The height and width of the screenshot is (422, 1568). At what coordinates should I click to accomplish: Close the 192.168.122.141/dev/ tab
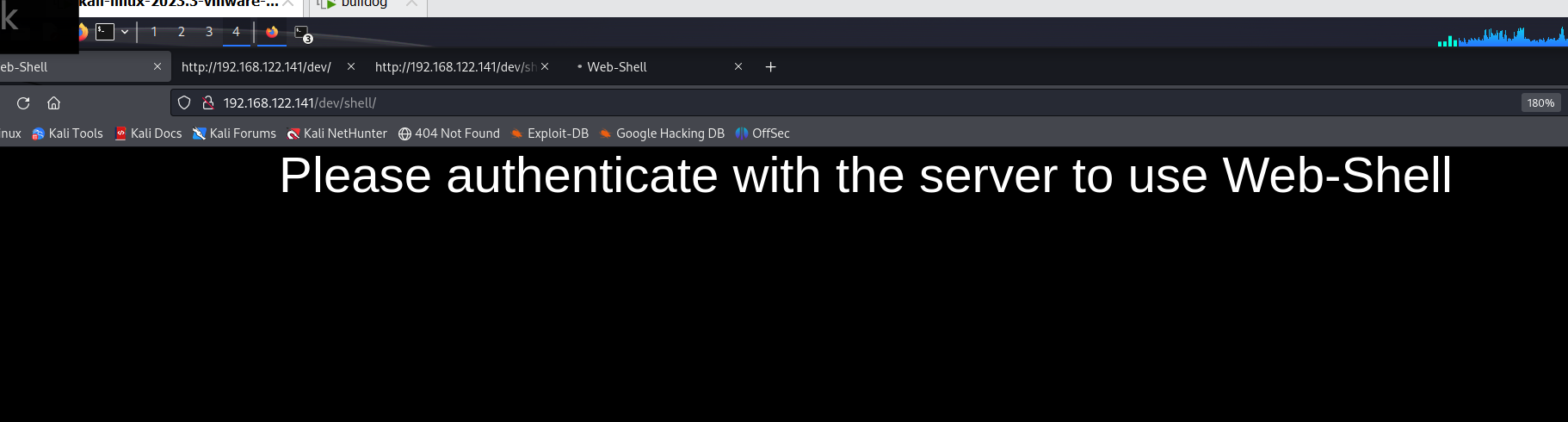351,66
